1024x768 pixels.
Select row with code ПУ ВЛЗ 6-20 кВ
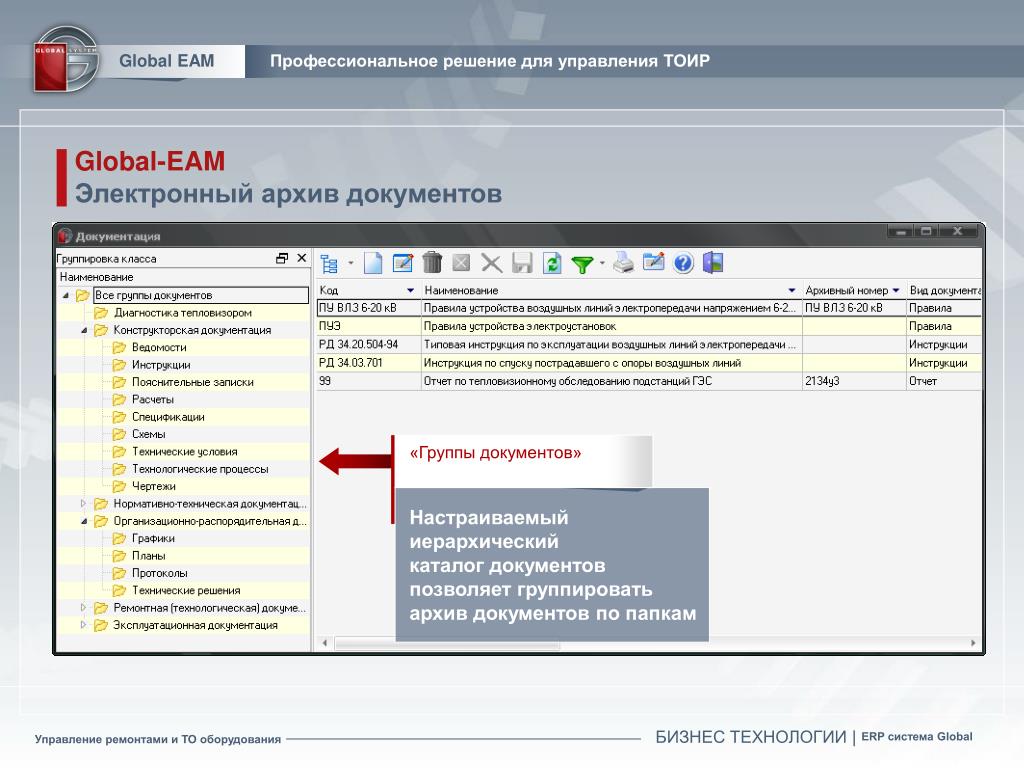click(649, 308)
